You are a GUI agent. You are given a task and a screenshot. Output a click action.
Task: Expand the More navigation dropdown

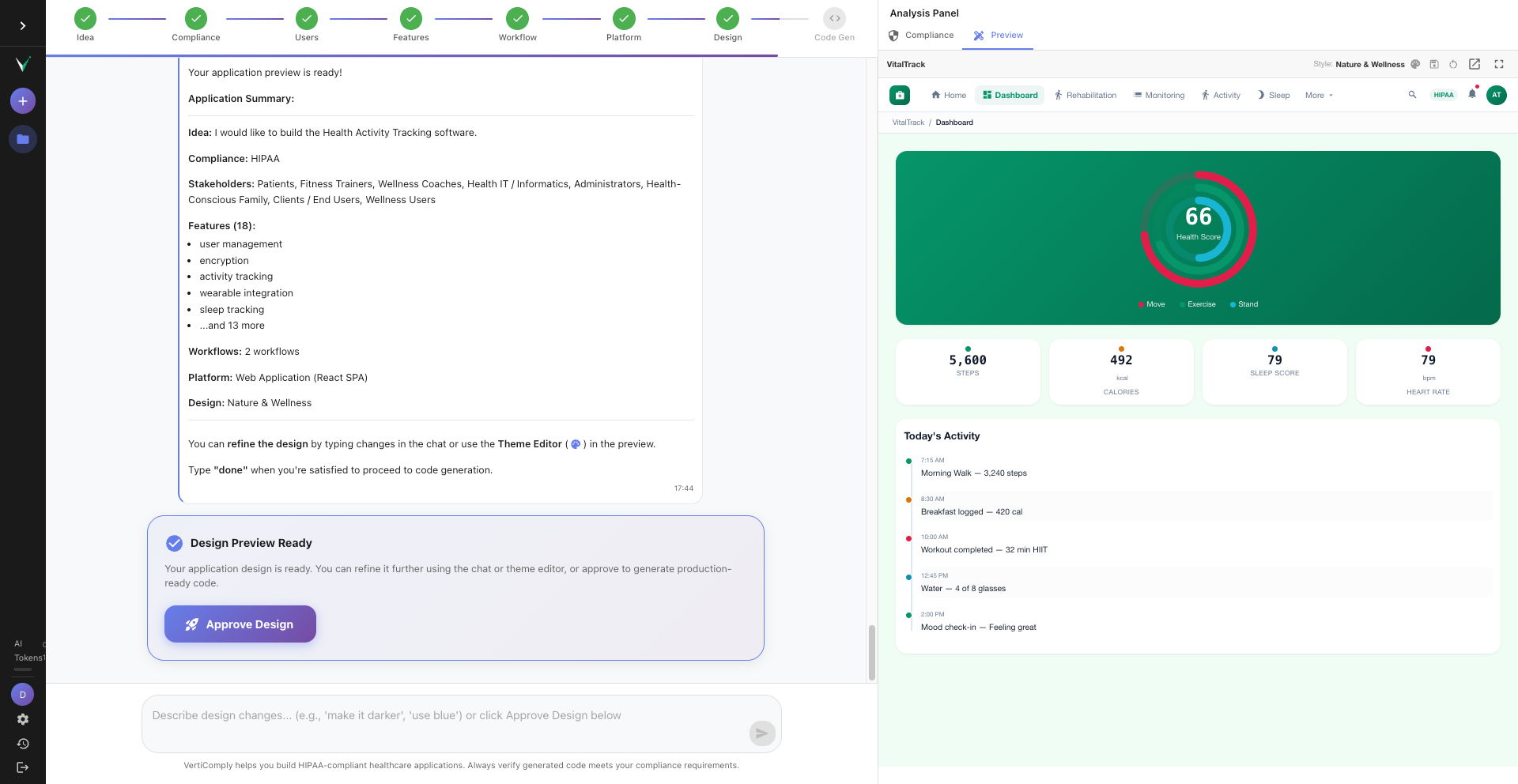pos(1317,95)
